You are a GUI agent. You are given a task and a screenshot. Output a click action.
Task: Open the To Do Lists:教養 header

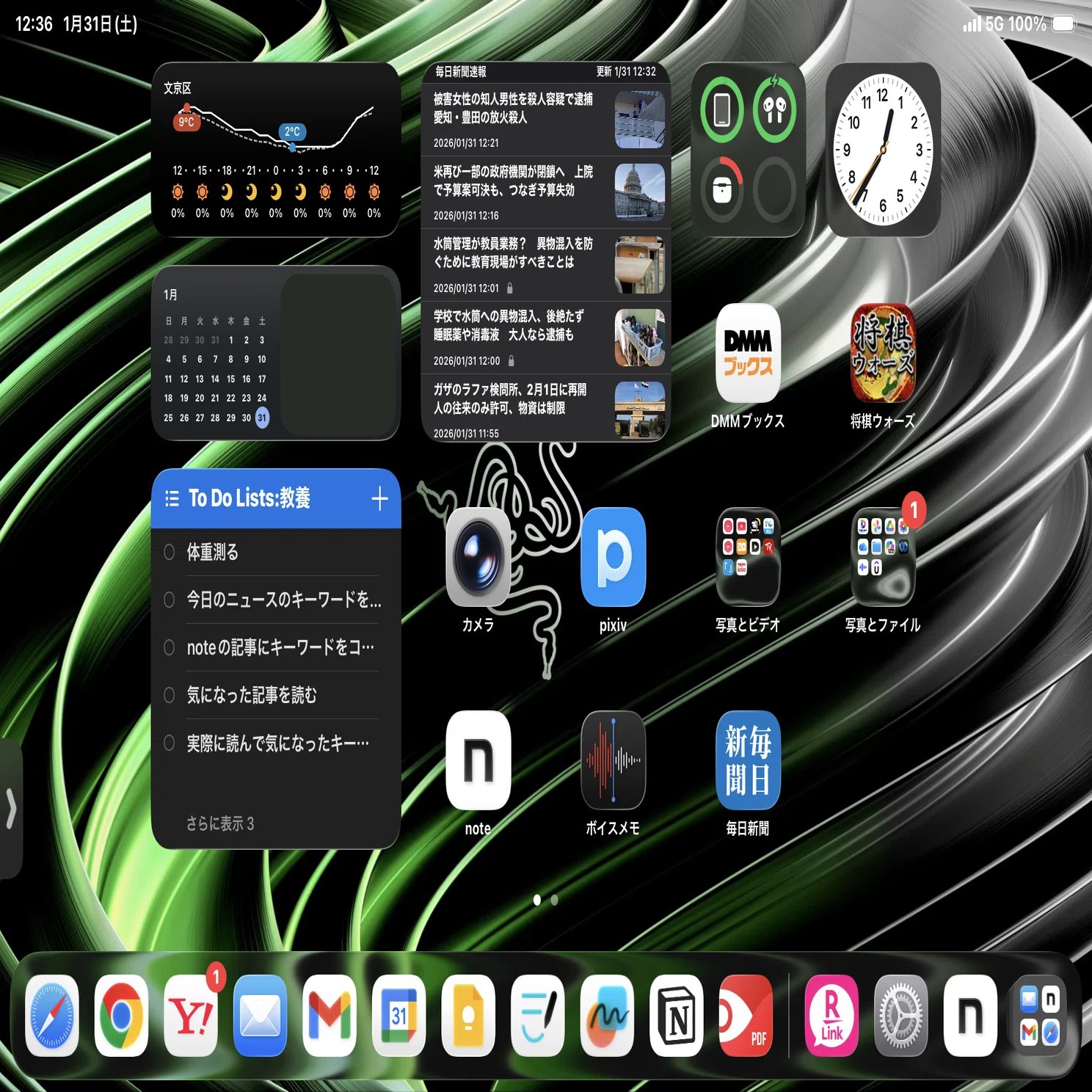click(x=249, y=498)
